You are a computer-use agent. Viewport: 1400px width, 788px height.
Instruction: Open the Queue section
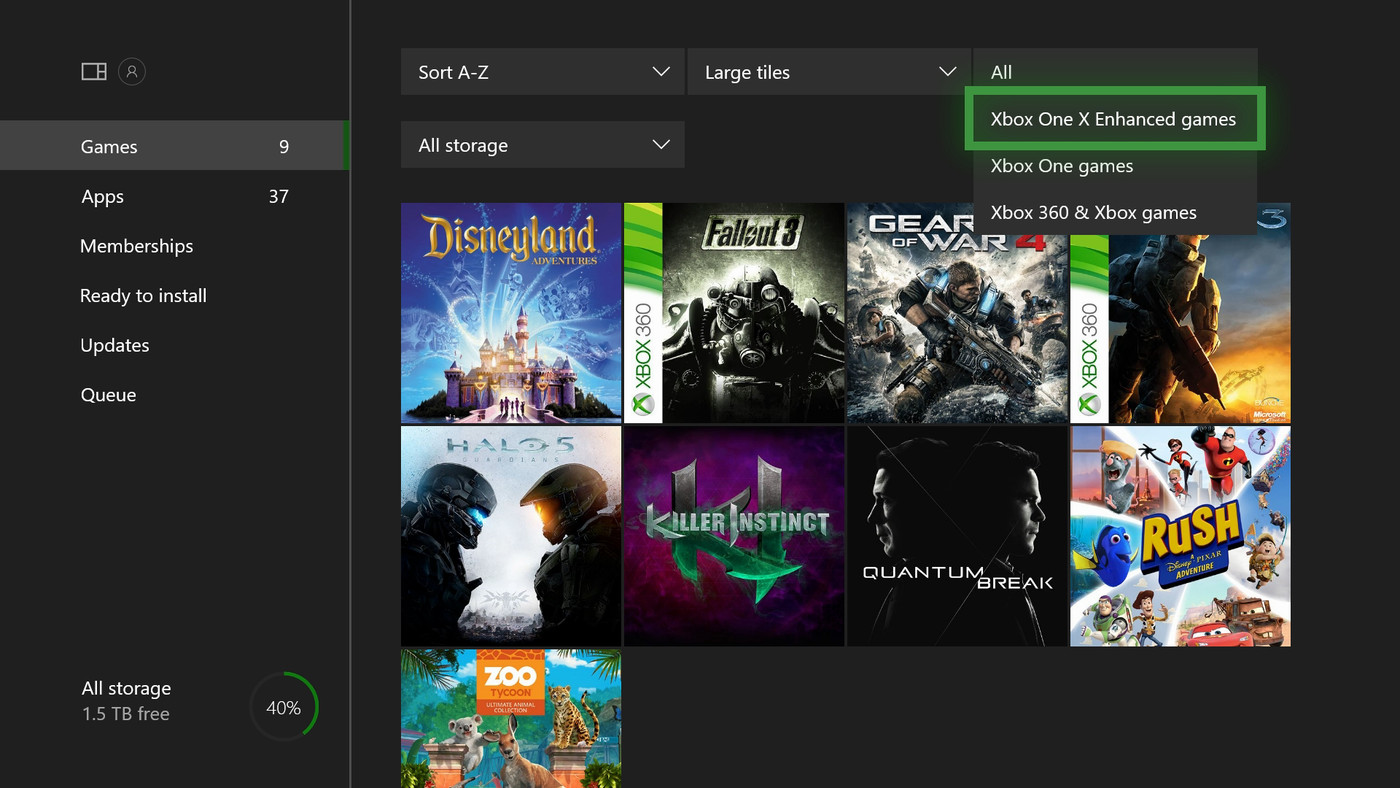coord(108,395)
